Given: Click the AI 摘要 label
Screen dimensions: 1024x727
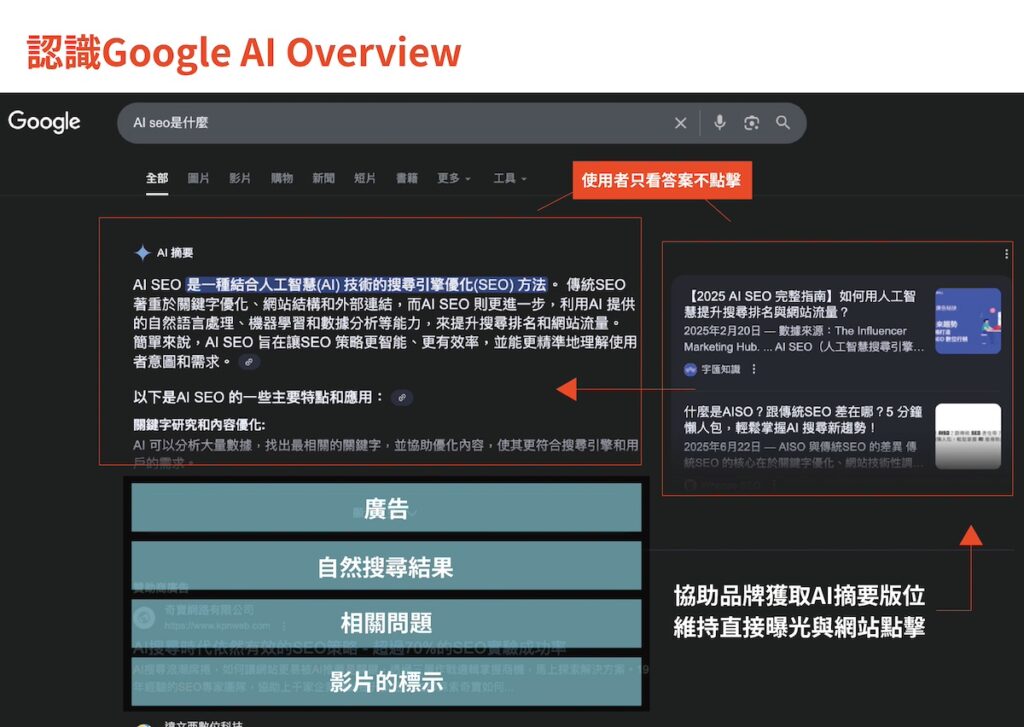Looking at the screenshot, I should pos(175,253).
